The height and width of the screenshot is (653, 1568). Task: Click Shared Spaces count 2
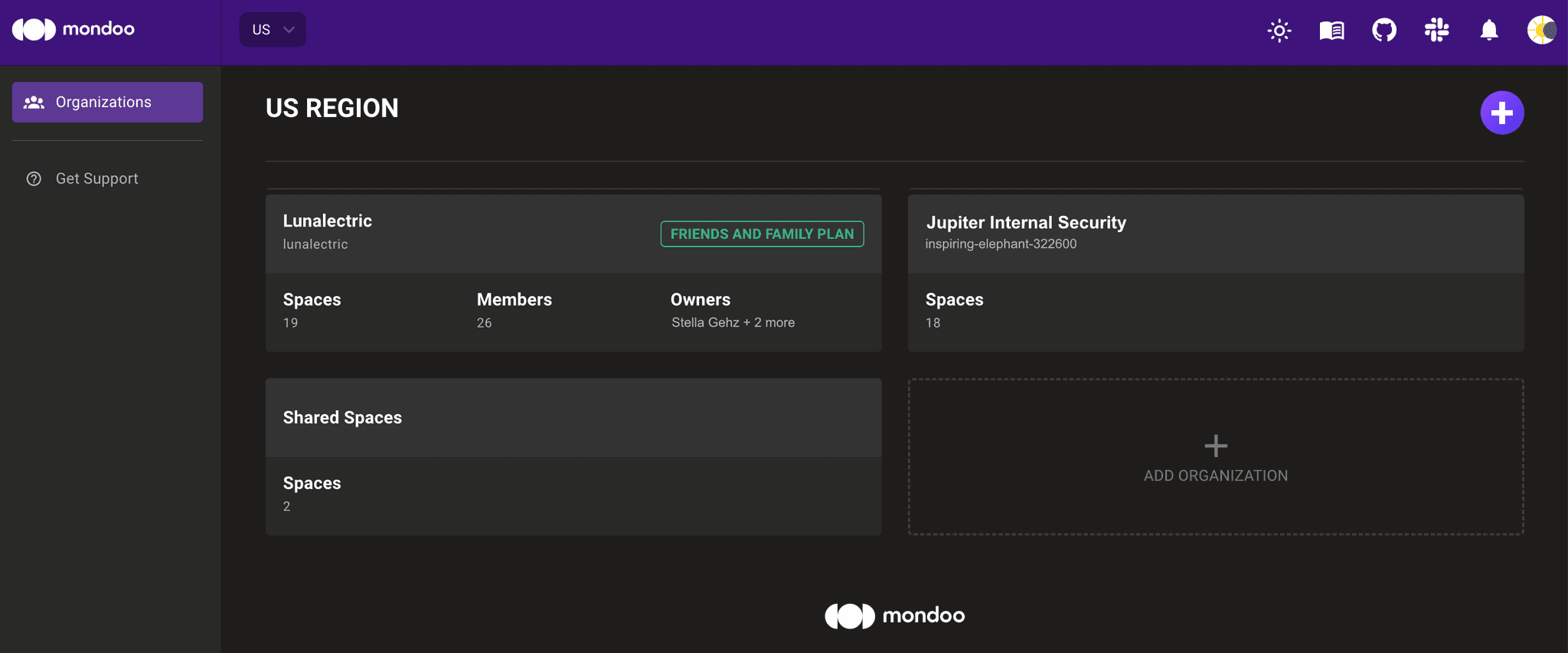pyautogui.click(x=287, y=507)
